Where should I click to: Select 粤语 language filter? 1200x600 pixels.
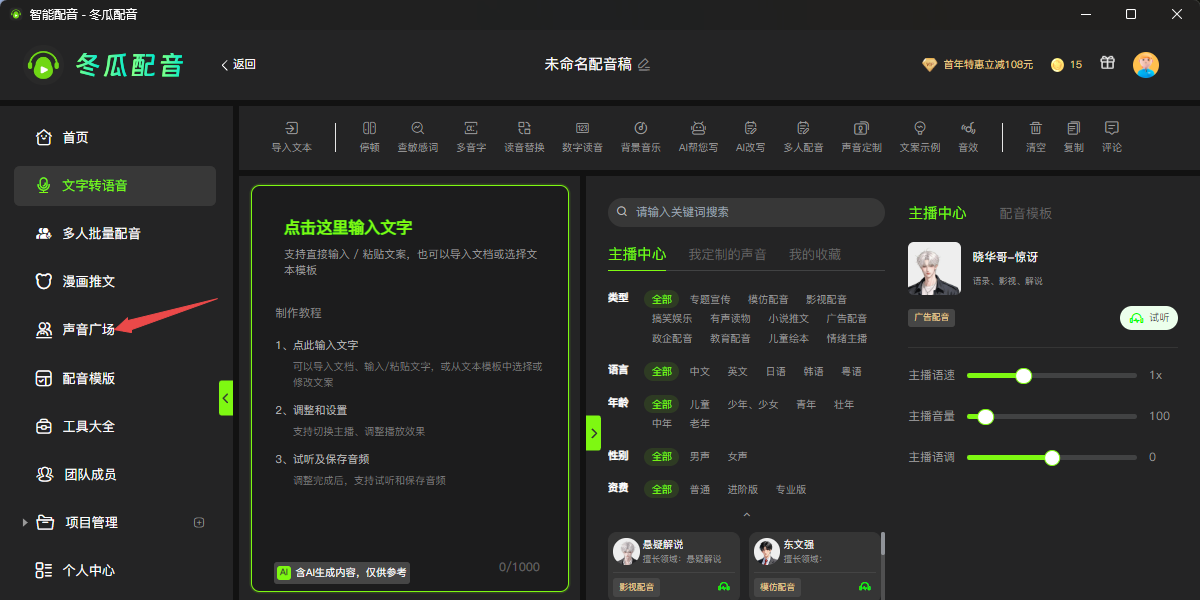coord(851,371)
